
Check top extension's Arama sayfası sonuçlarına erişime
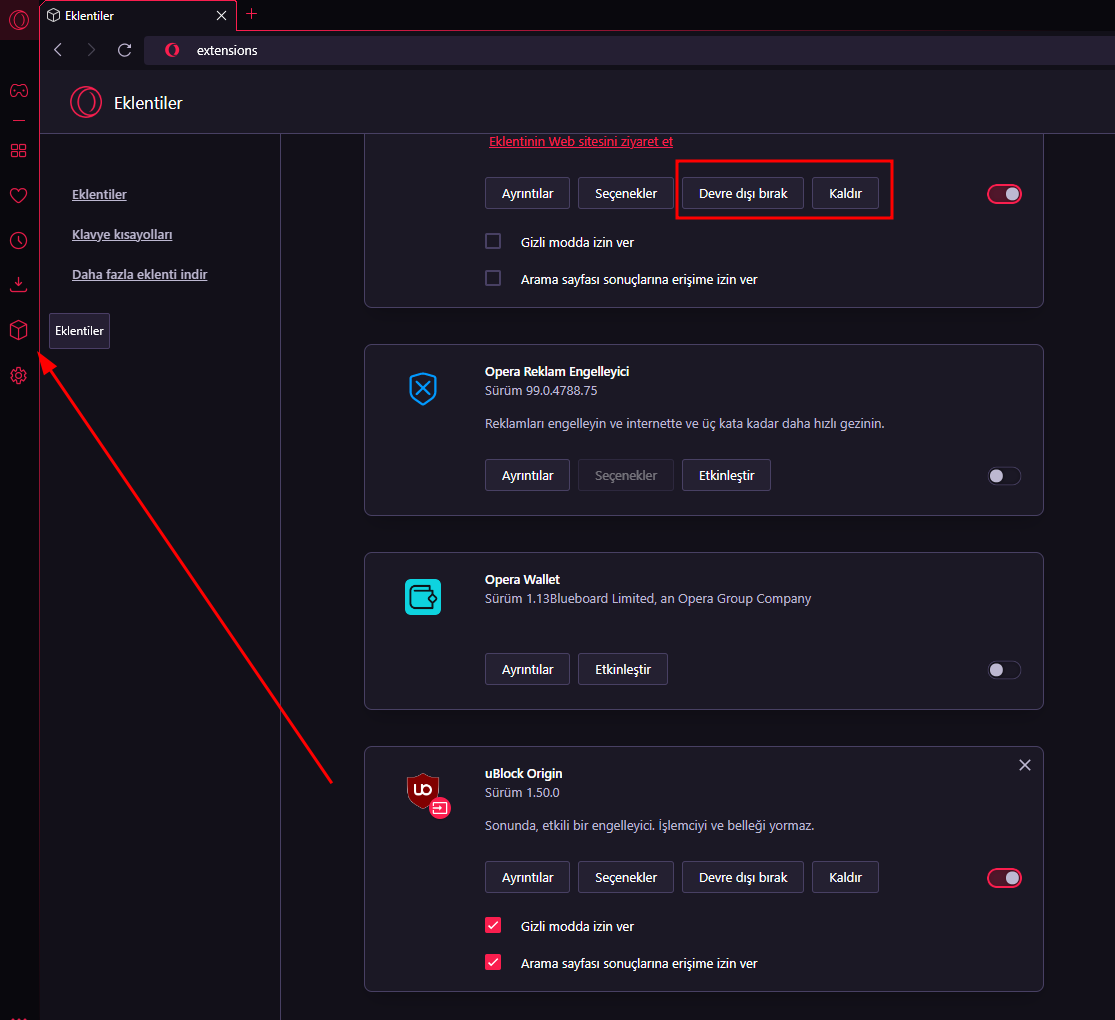coord(493,278)
